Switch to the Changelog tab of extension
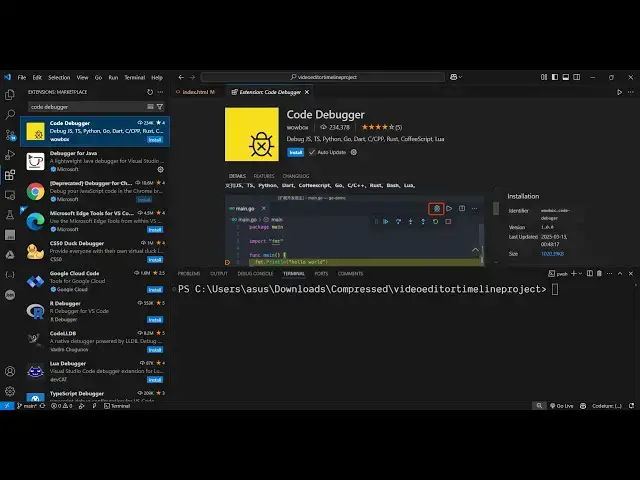 (296, 176)
